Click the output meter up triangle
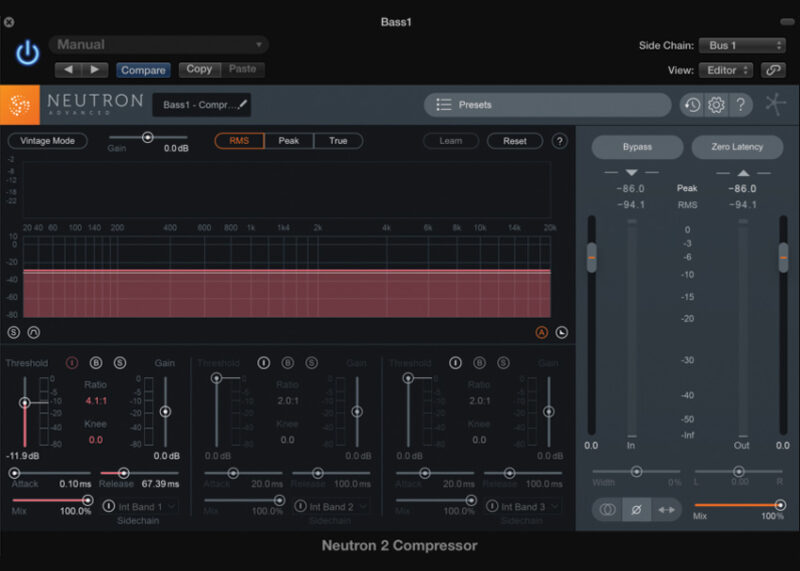Image resolution: width=800 pixels, height=571 pixels. (x=743, y=172)
